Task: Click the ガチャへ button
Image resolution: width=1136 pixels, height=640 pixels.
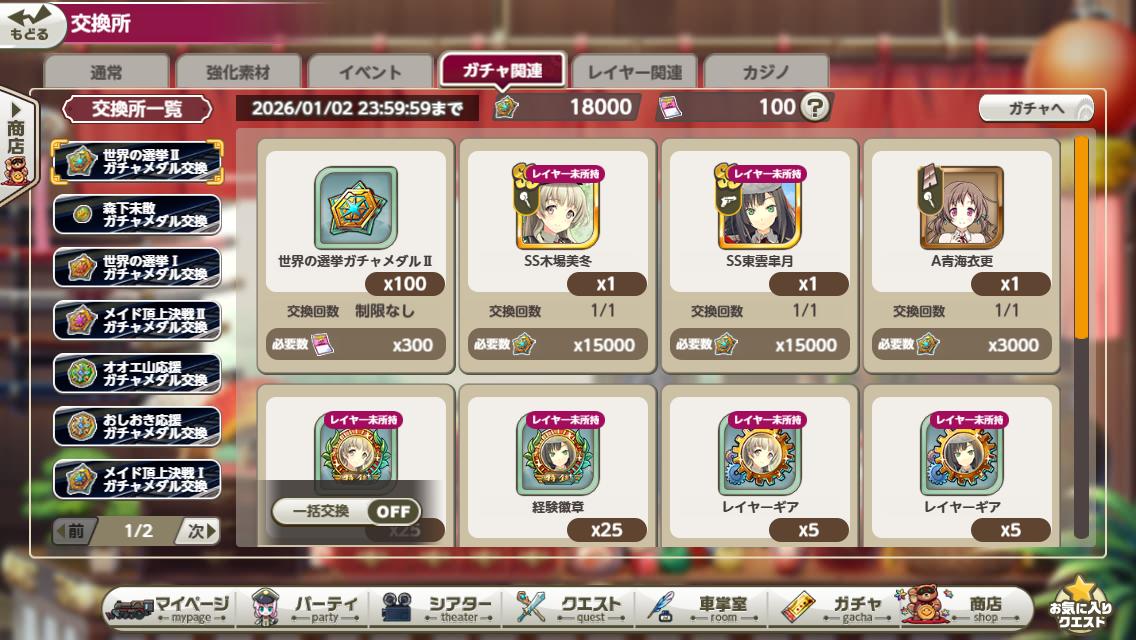Action: pyautogui.click(x=1036, y=109)
